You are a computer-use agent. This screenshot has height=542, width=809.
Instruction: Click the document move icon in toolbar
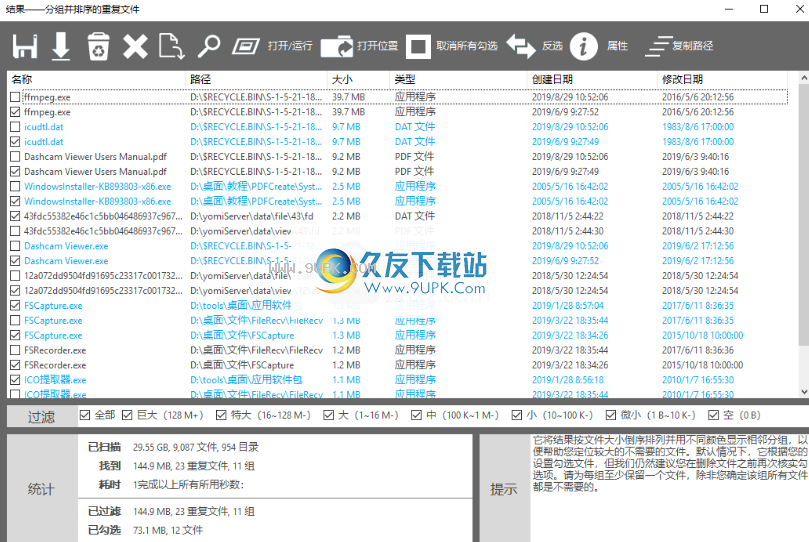tap(172, 46)
